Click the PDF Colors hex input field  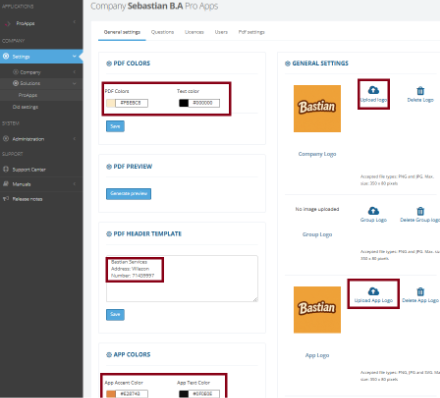point(132,103)
